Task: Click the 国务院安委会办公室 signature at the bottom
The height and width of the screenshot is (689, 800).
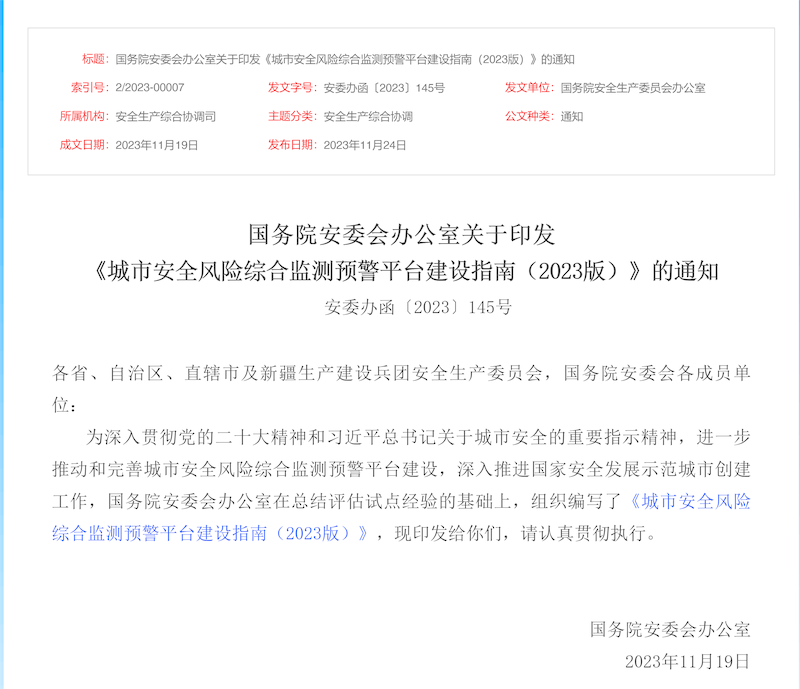Action: coord(669,629)
